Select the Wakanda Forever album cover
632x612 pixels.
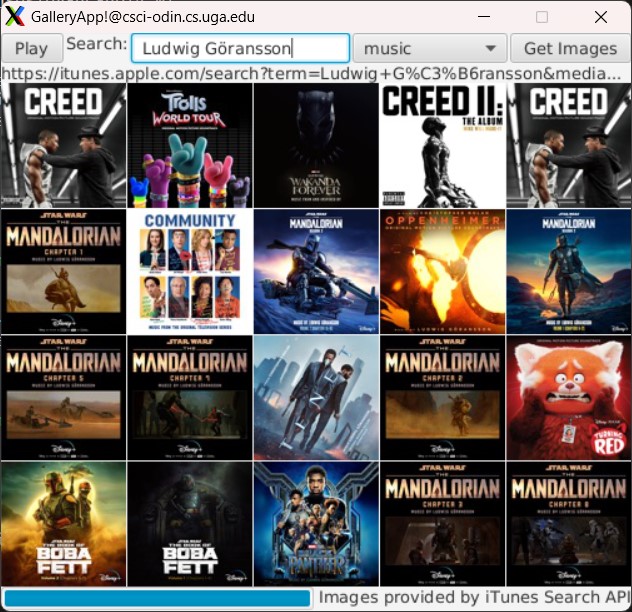click(316, 146)
